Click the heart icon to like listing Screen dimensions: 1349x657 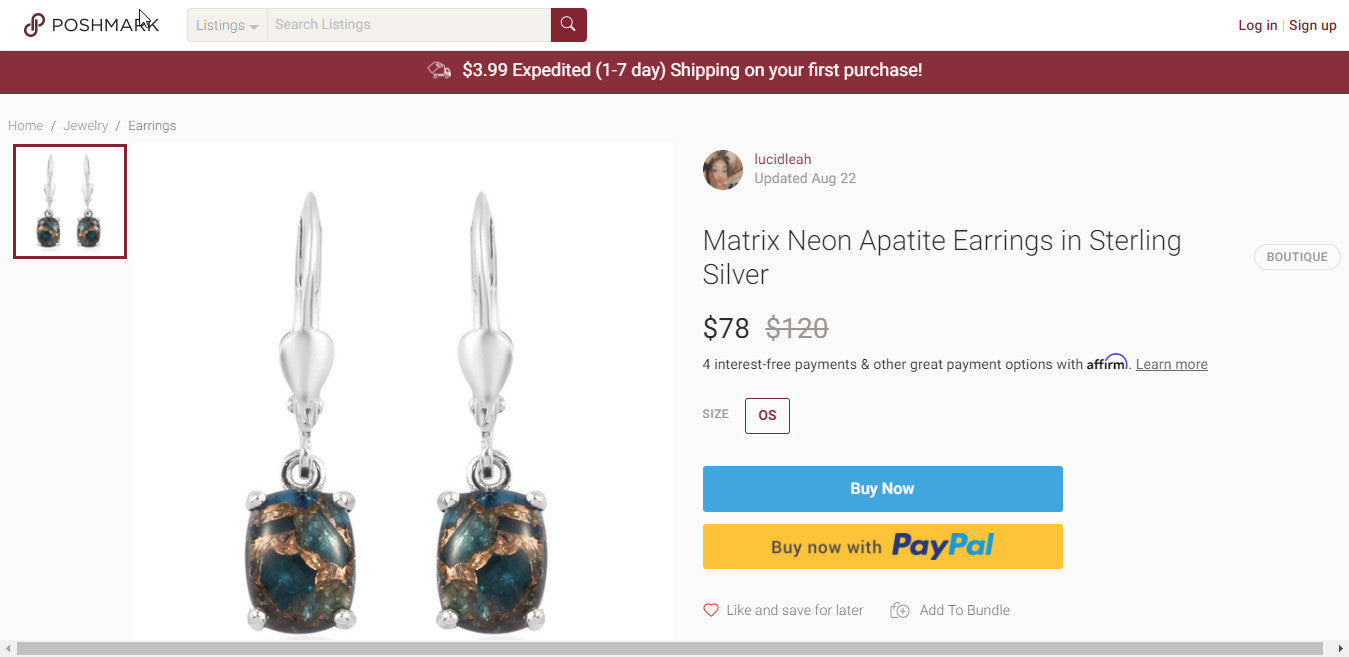711,610
